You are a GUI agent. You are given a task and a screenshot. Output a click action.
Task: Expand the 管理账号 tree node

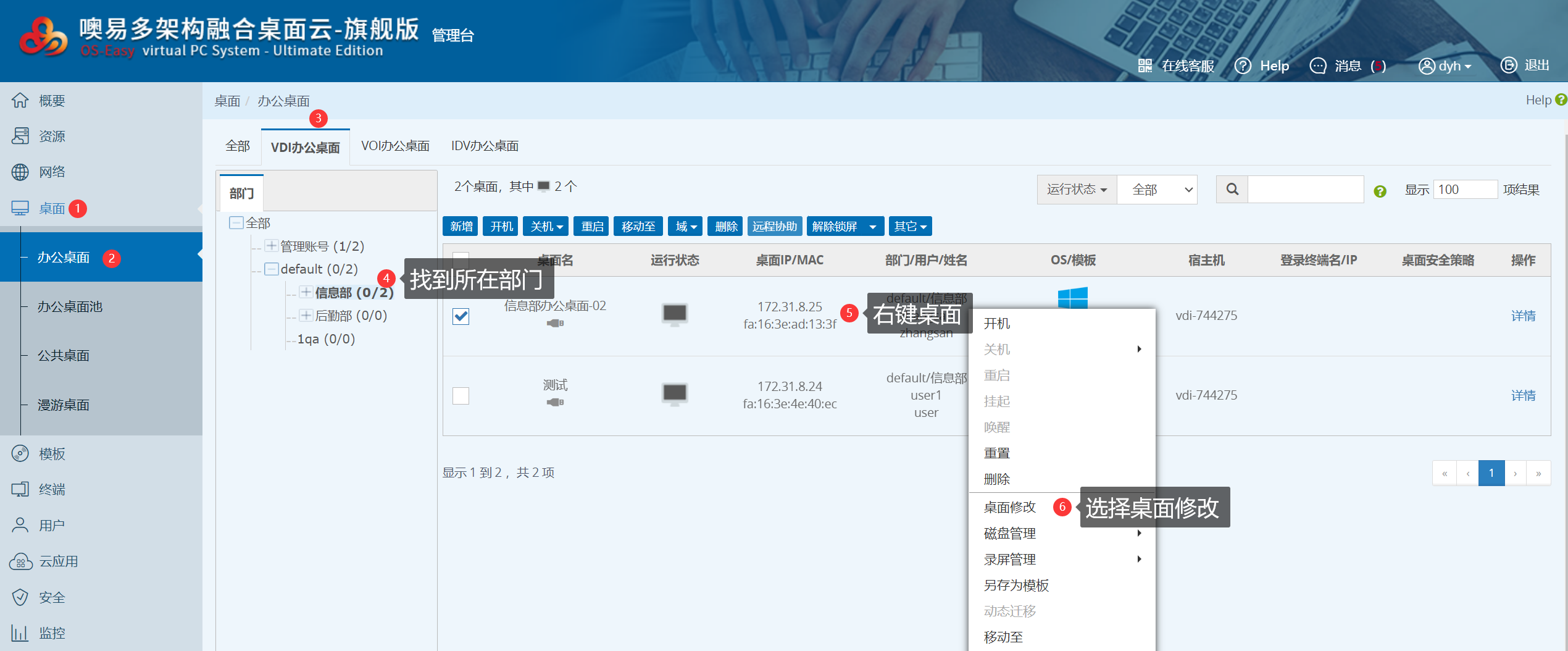coord(271,246)
